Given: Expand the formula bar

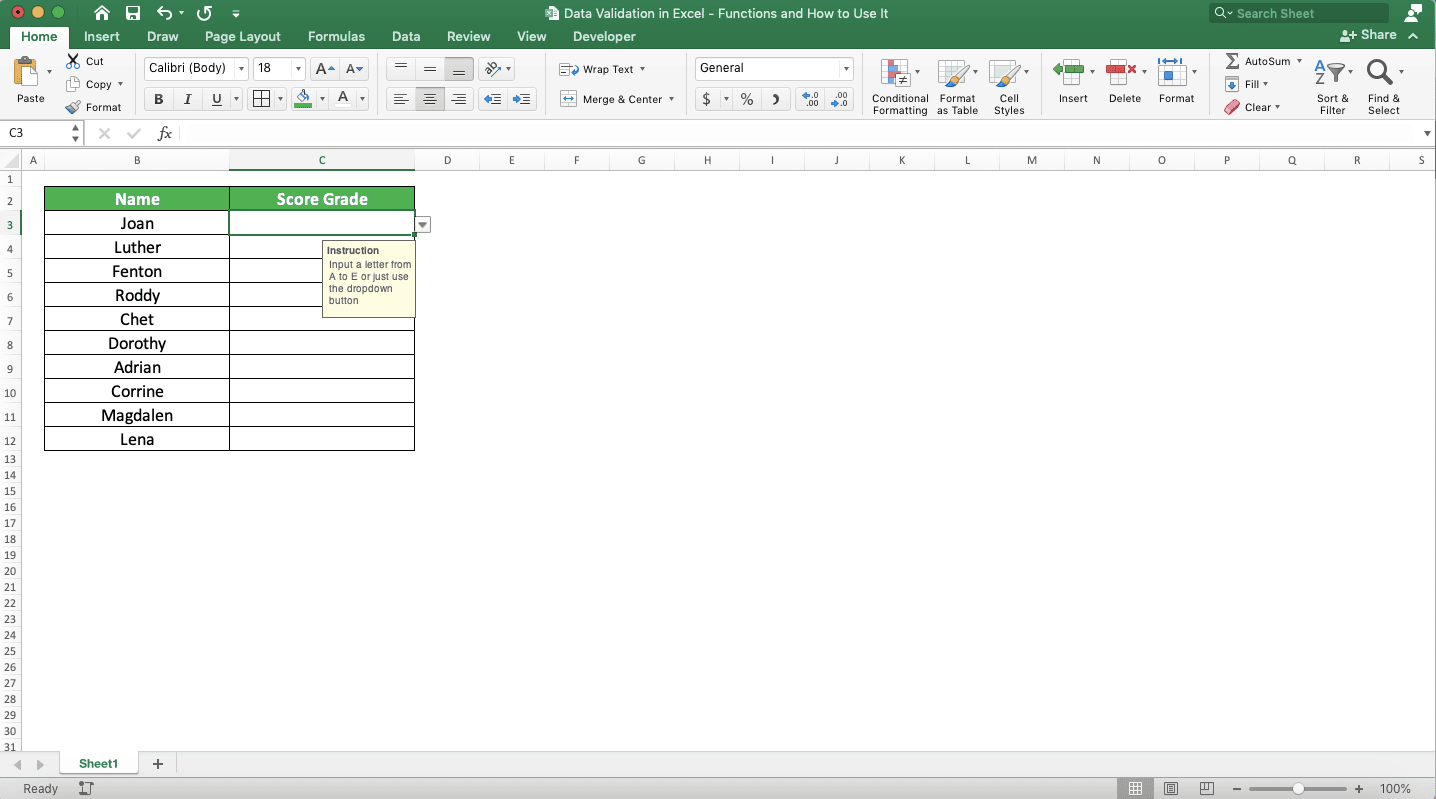Looking at the screenshot, I should 1427,133.
